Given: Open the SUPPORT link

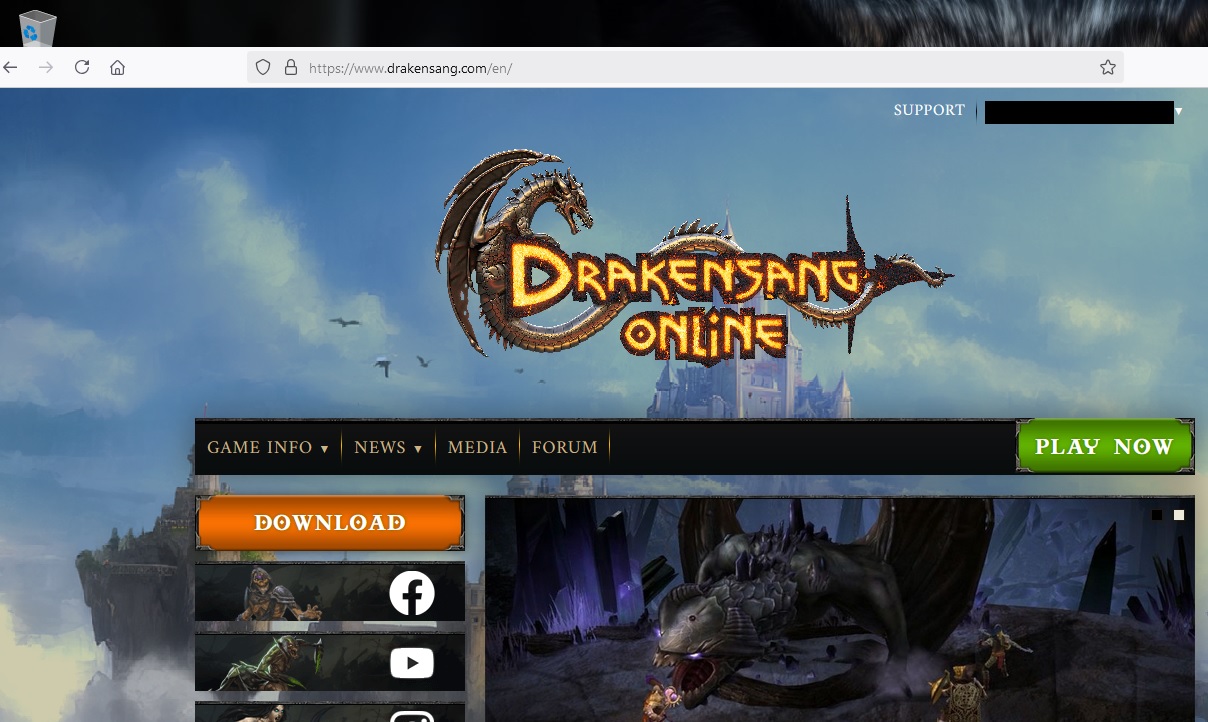Looking at the screenshot, I should (929, 110).
